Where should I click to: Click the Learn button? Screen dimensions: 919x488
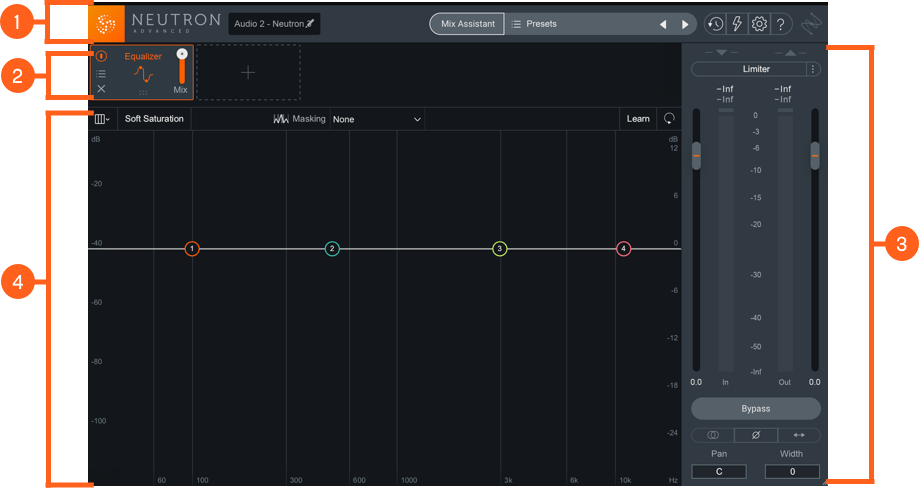638,119
